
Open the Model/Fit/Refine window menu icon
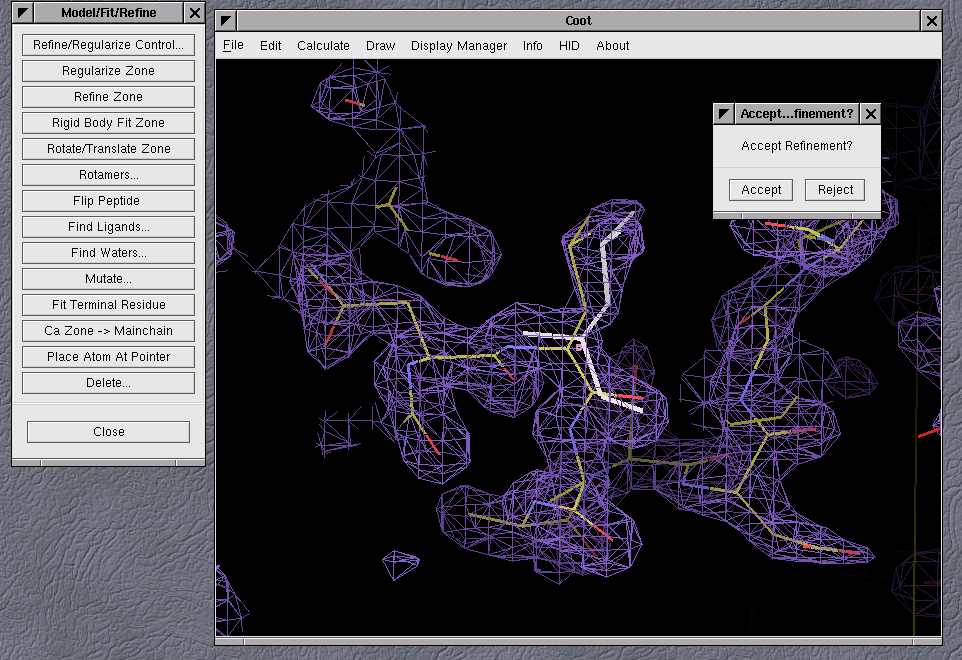pos(23,13)
